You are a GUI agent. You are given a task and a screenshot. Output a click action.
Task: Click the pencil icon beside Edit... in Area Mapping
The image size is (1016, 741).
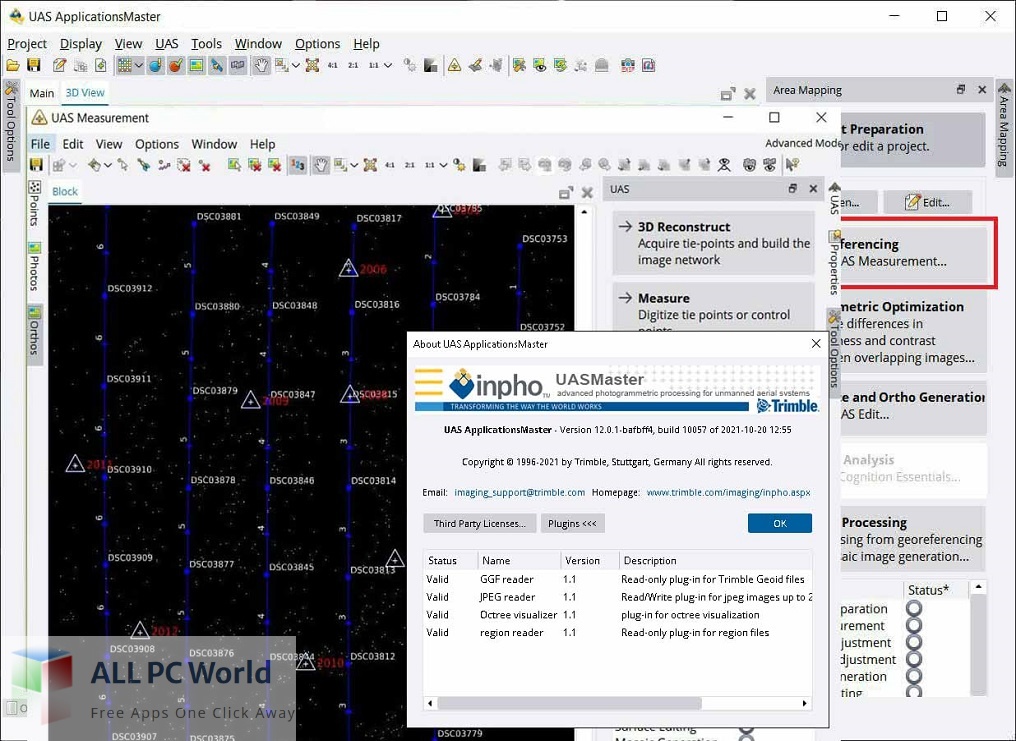click(x=912, y=202)
